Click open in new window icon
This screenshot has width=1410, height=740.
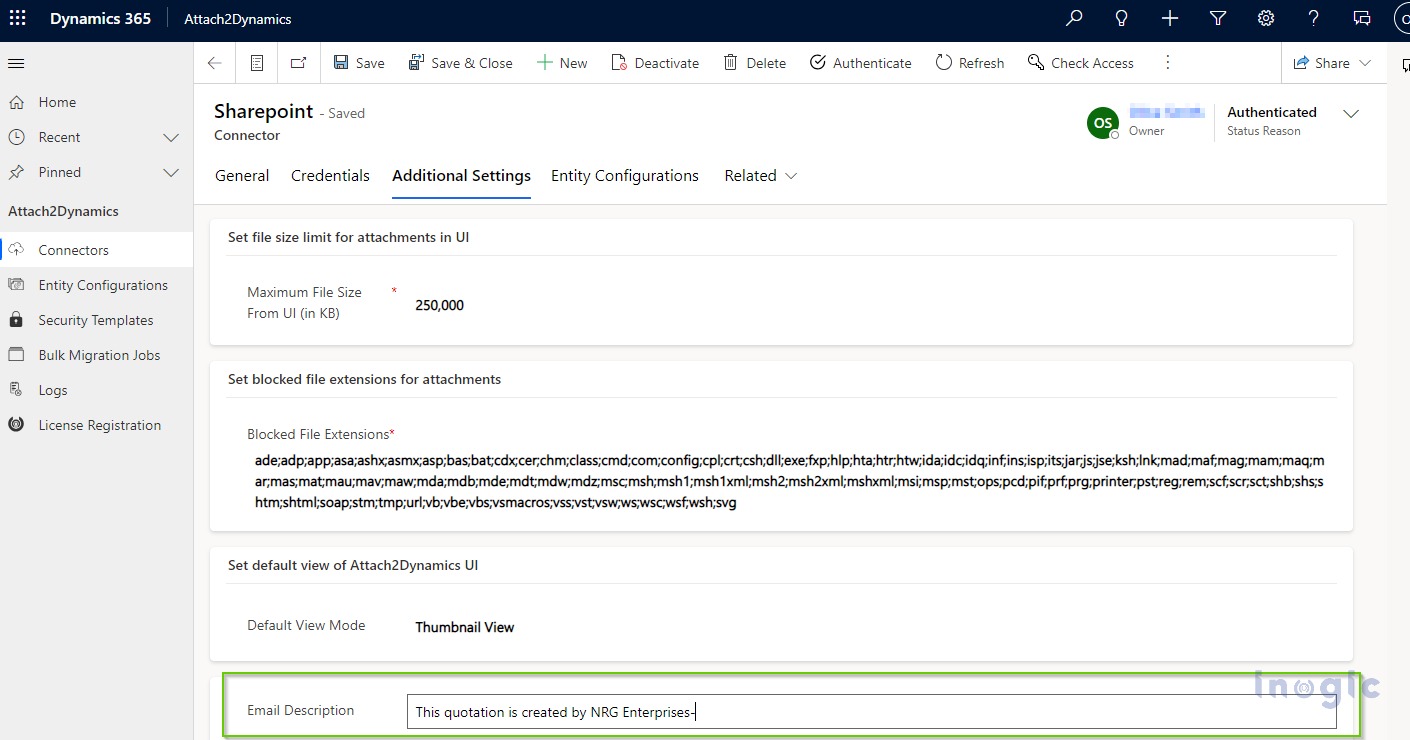pyautogui.click(x=298, y=63)
